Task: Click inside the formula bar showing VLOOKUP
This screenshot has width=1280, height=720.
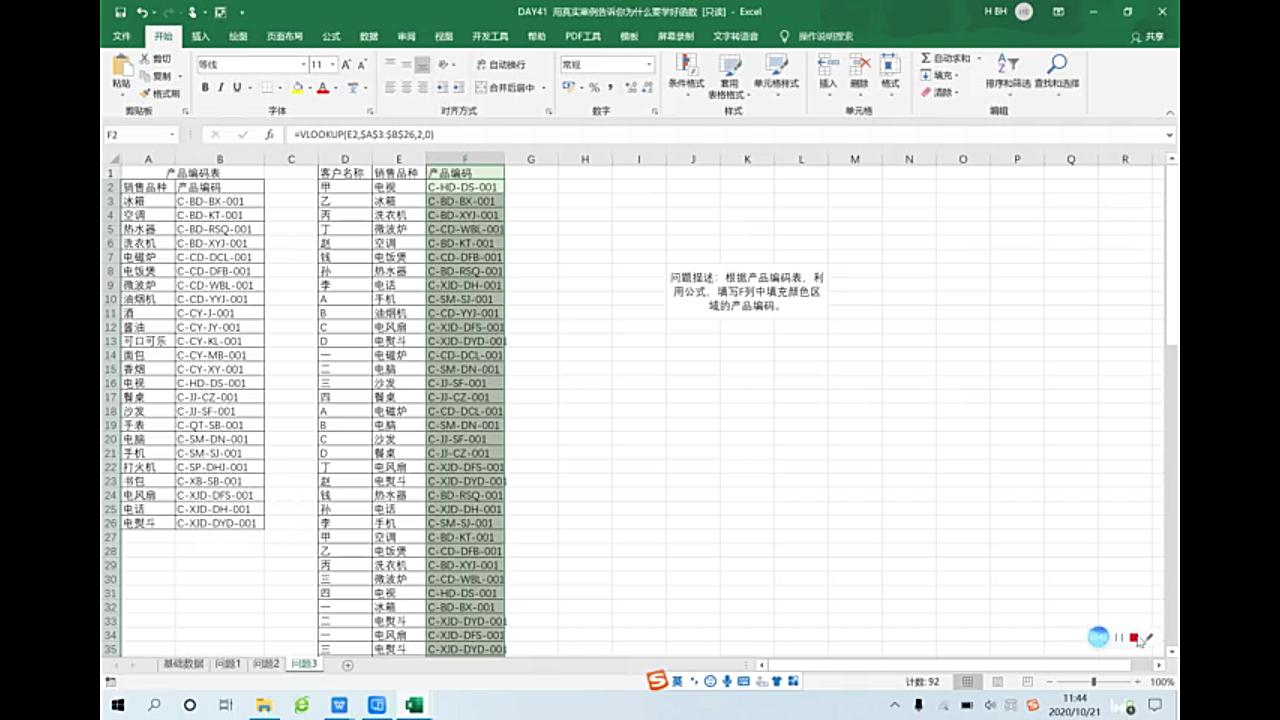Action: click(x=400, y=134)
